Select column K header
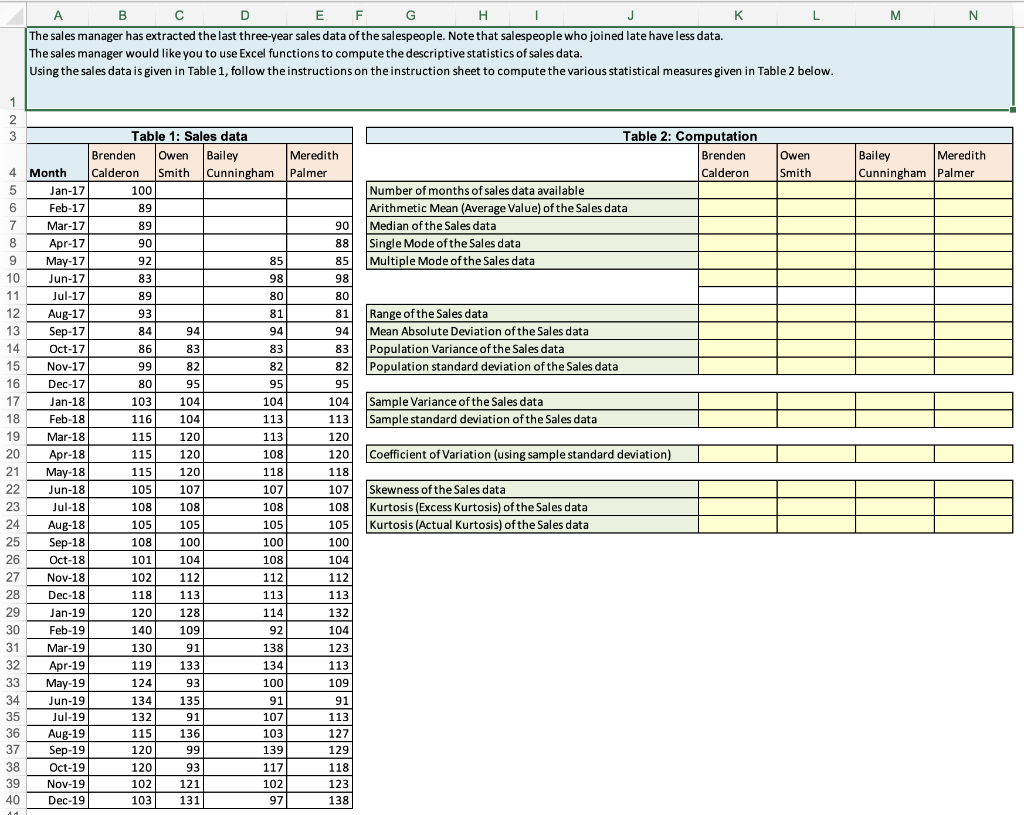The height and width of the screenshot is (815, 1024). click(x=737, y=15)
